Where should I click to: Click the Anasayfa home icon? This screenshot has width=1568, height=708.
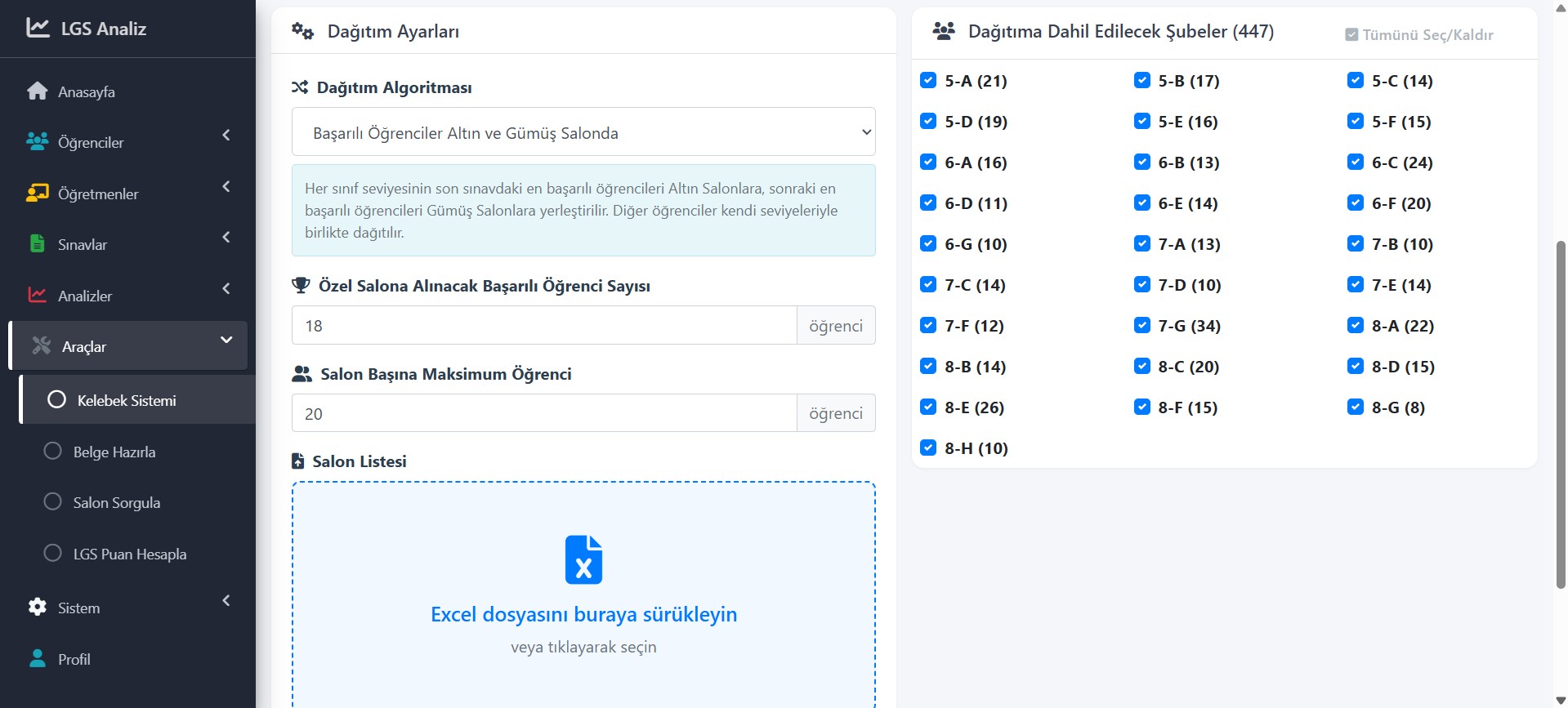[38, 91]
